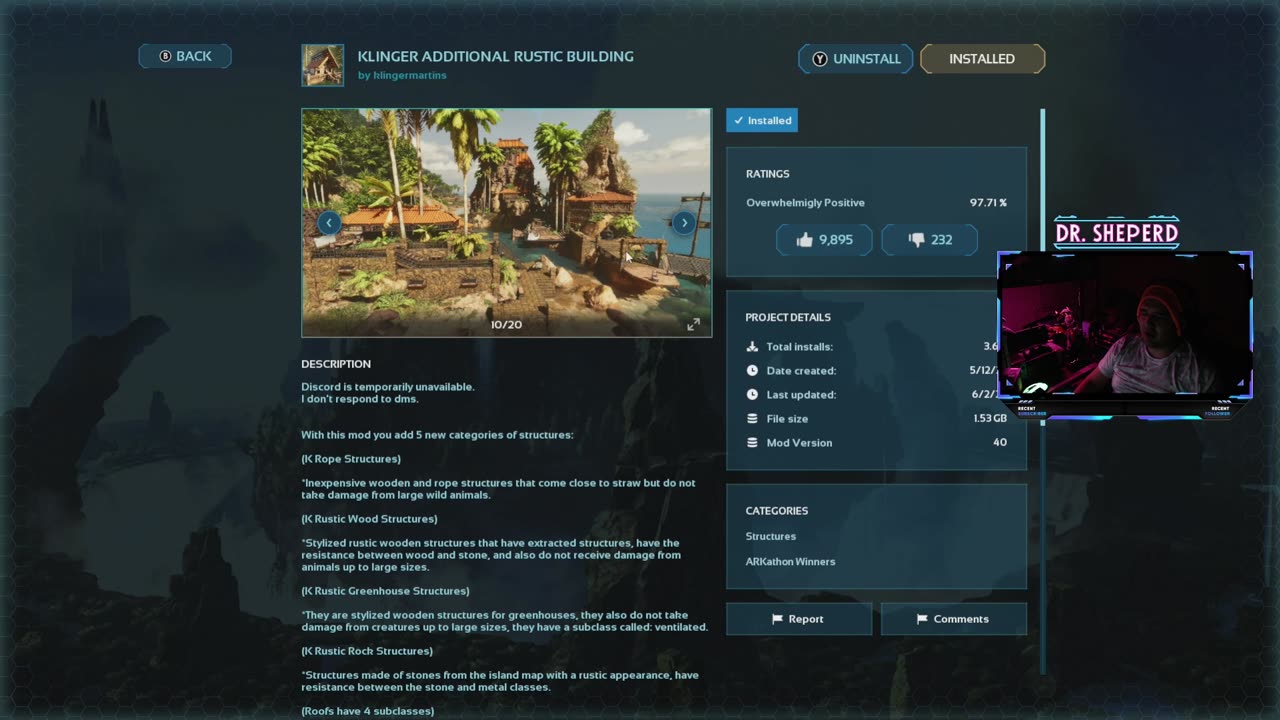The image size is (1280, 720).
Task: Click the RATINGS section heading
Action: 768,174
